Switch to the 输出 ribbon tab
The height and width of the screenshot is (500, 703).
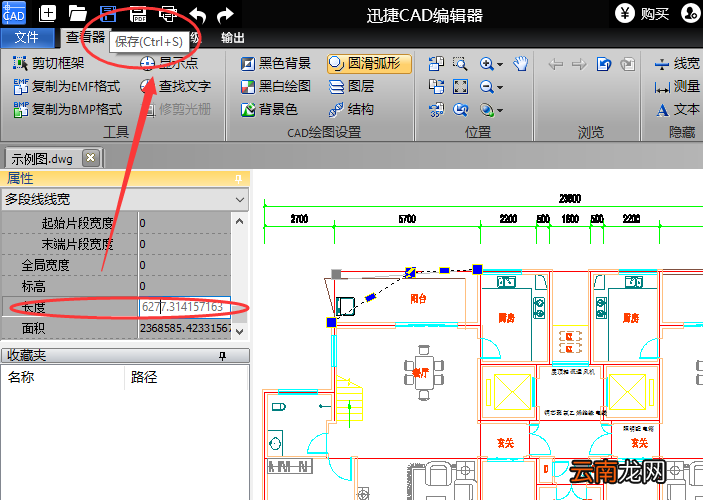point(232,38)
